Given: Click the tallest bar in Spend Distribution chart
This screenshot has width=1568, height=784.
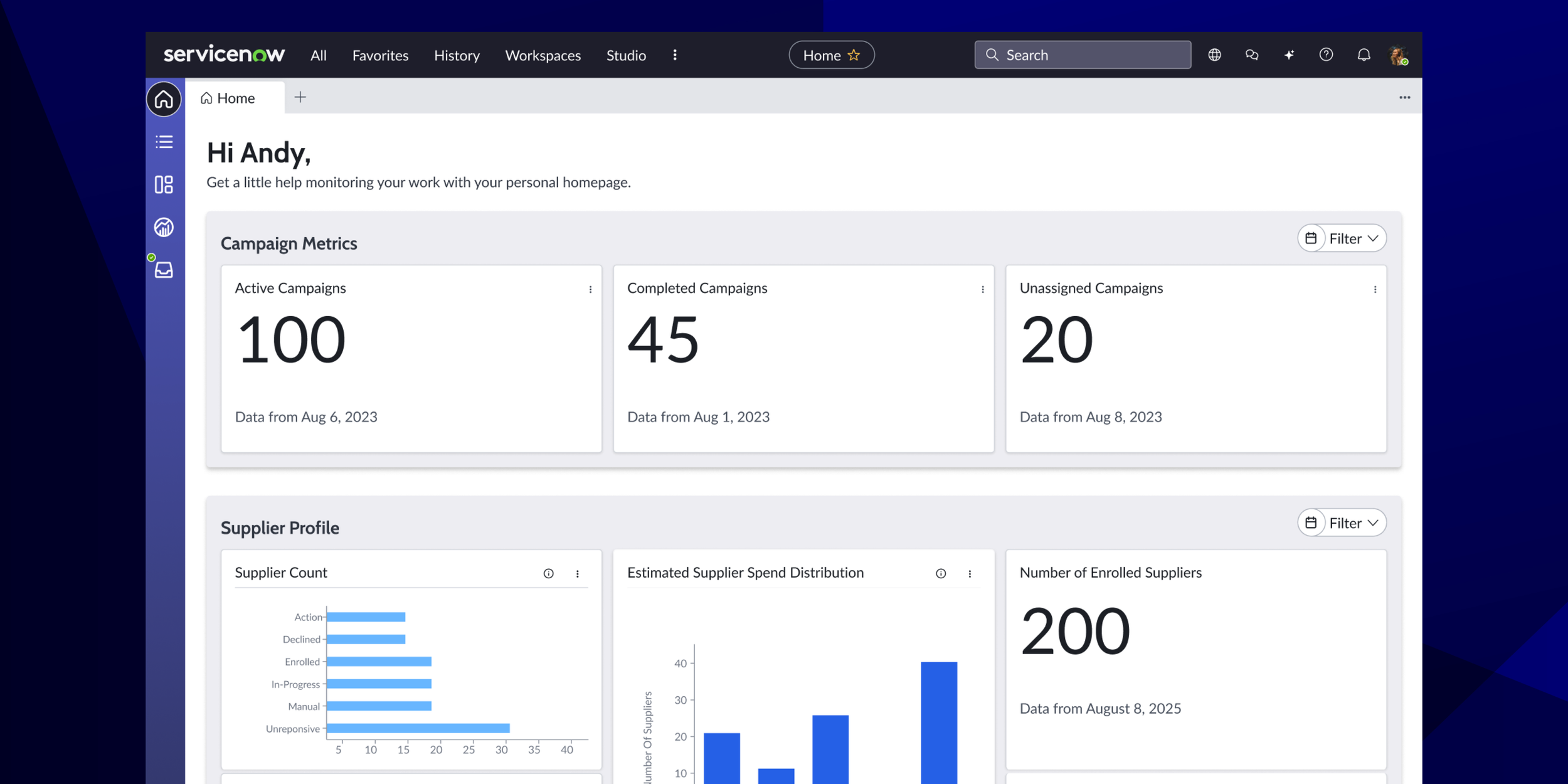Looking at the screenshot, I should click(939, 723).
